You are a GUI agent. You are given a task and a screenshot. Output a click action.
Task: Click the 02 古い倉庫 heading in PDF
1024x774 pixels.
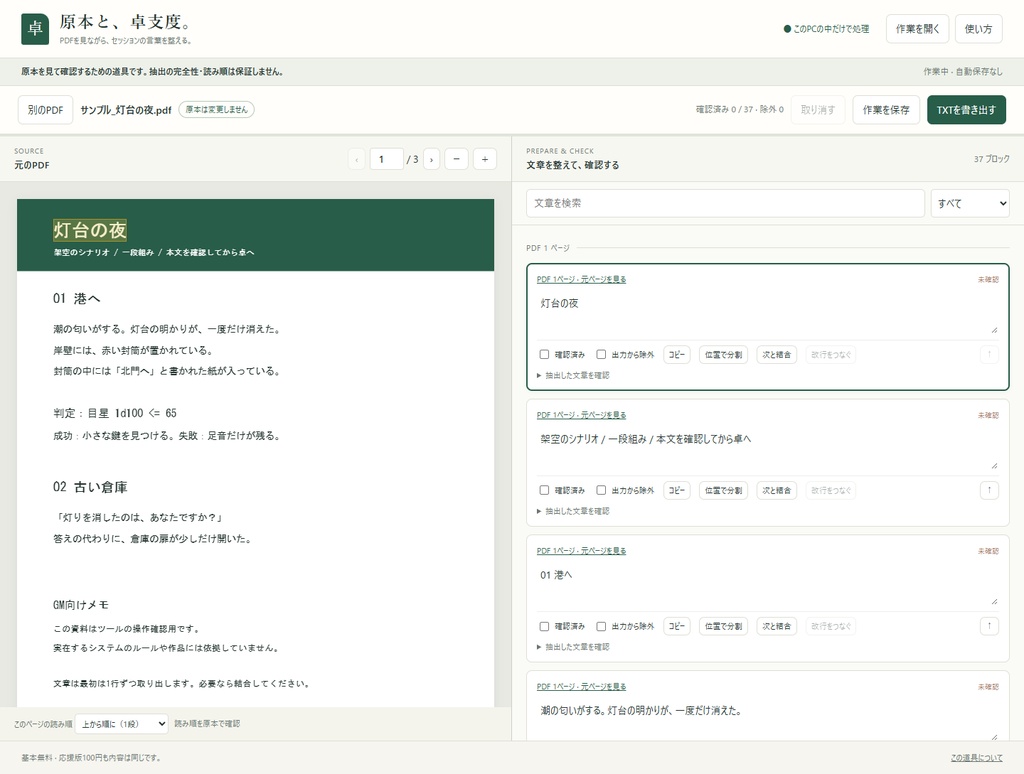pyautogui.click(x=90, y=487)
